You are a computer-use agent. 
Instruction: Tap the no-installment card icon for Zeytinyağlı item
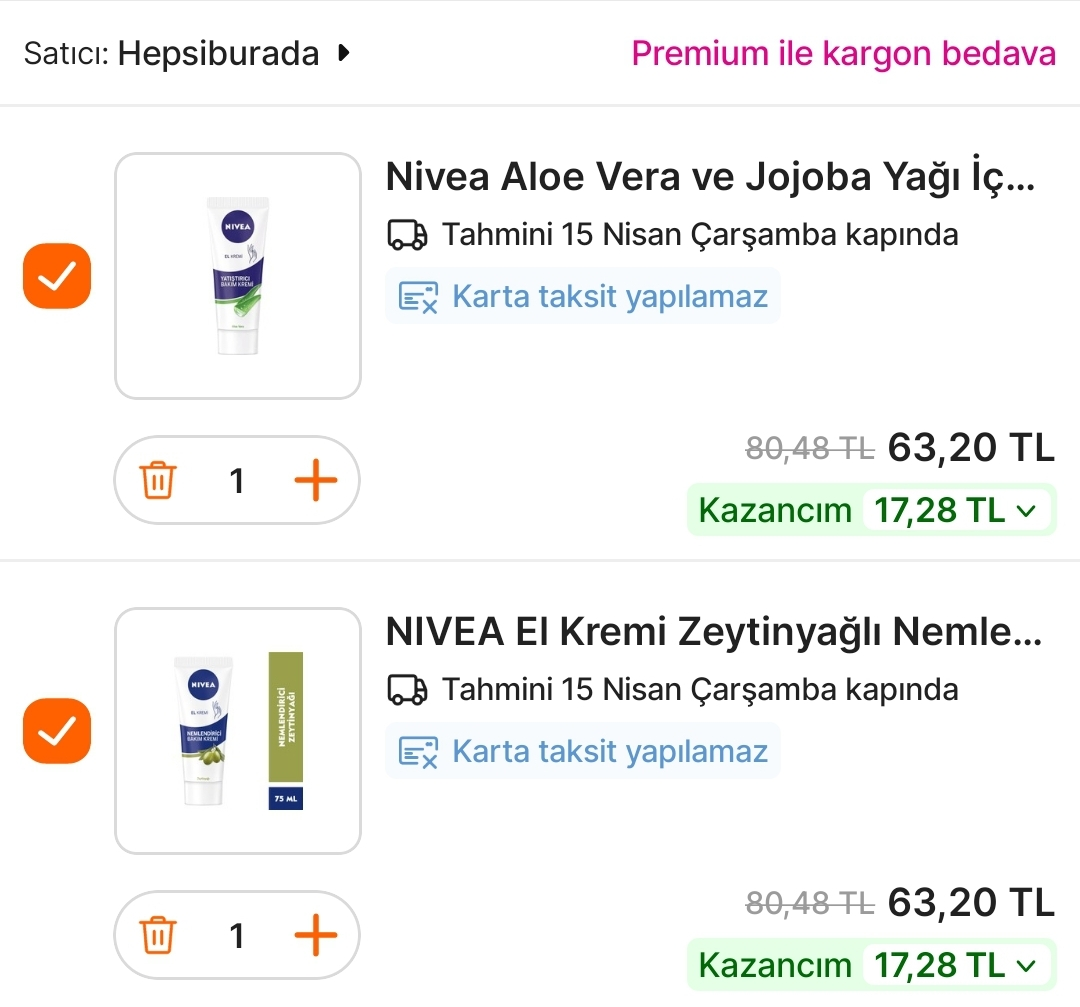click(418, 752)
